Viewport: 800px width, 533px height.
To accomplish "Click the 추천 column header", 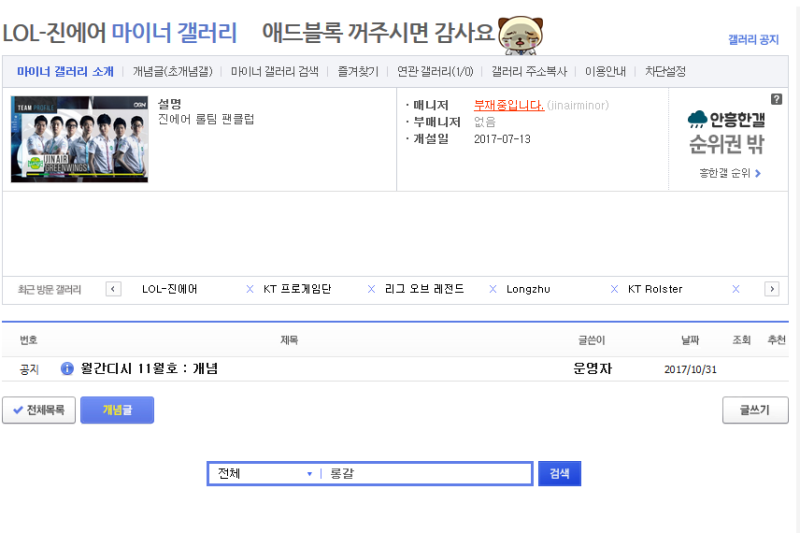I will coord(776,340).
